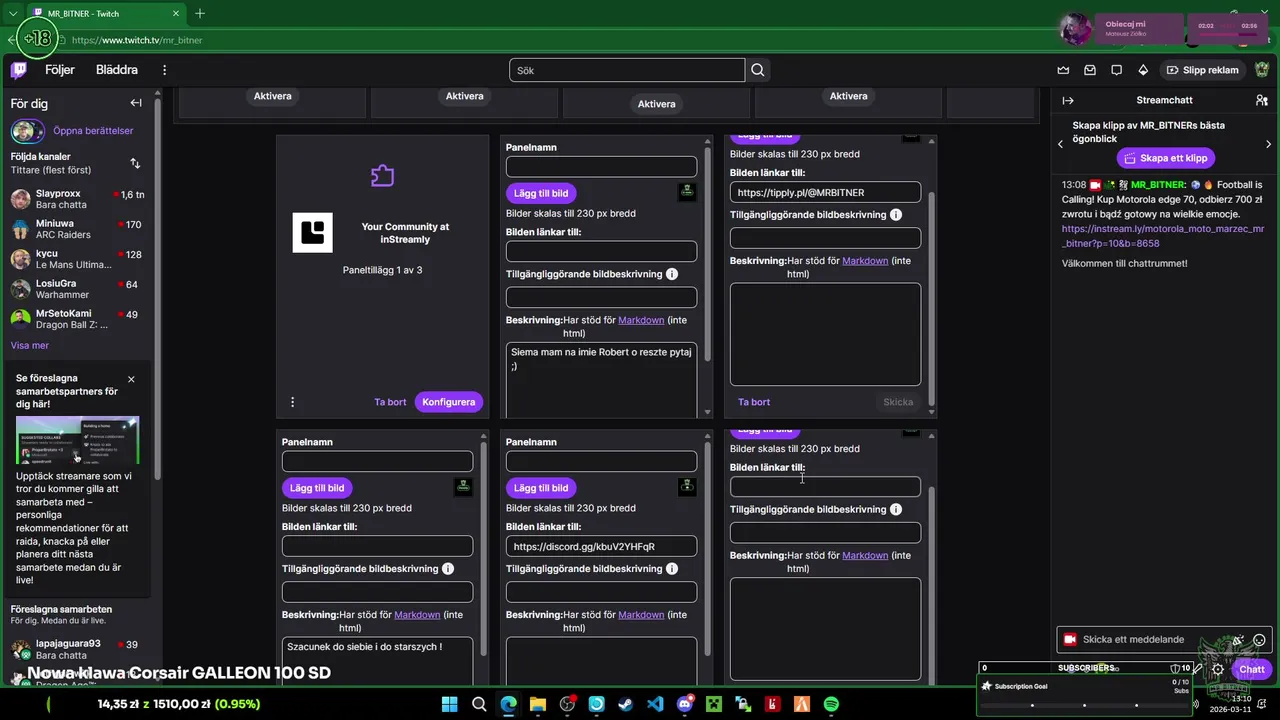Screen dimensions: 1280x720
Task: Open the instream.ly motorola chat link
Action: tap(1163, 236)
